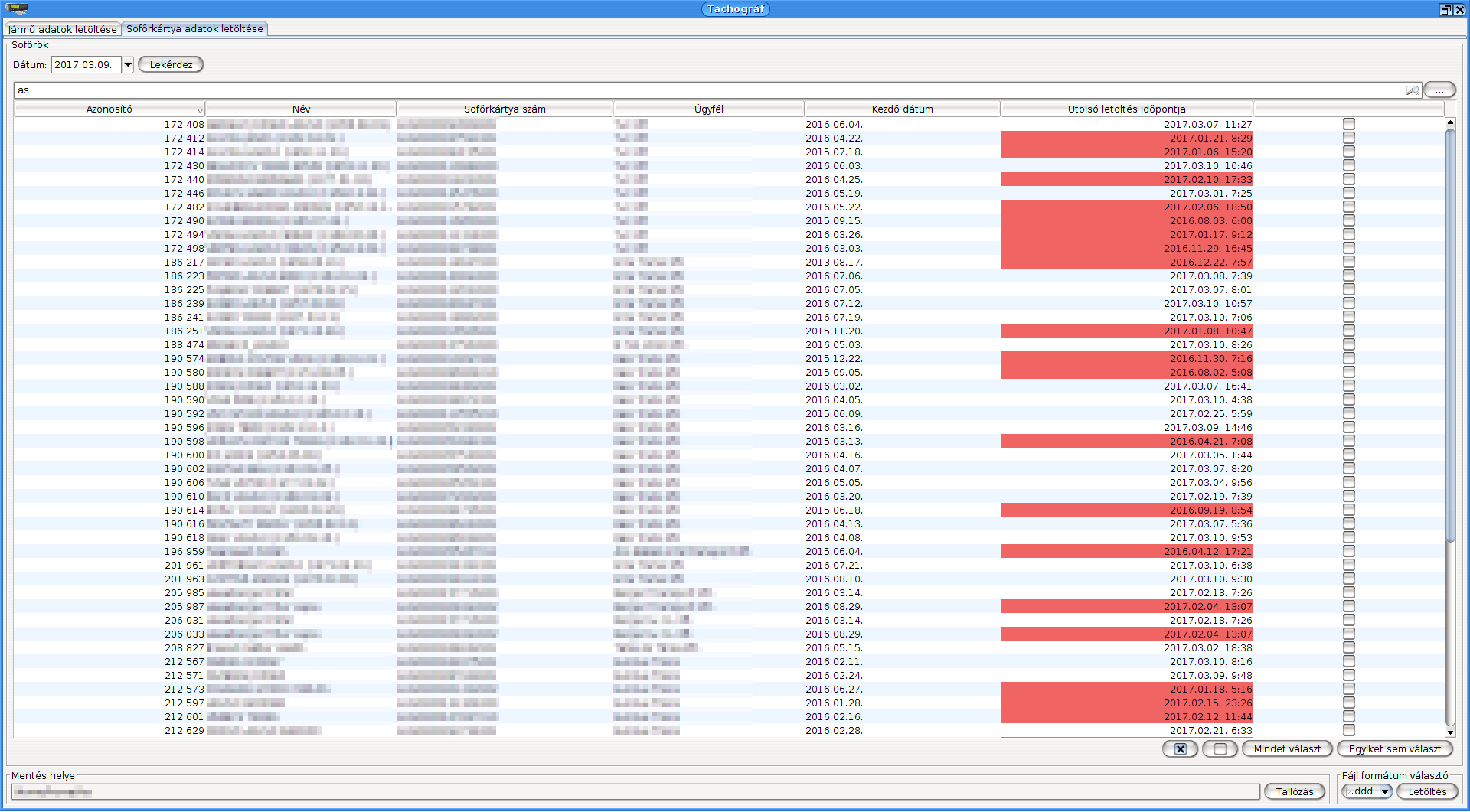
Task: Open the Dátum date picker dropdown
Action: click(128, 65)
